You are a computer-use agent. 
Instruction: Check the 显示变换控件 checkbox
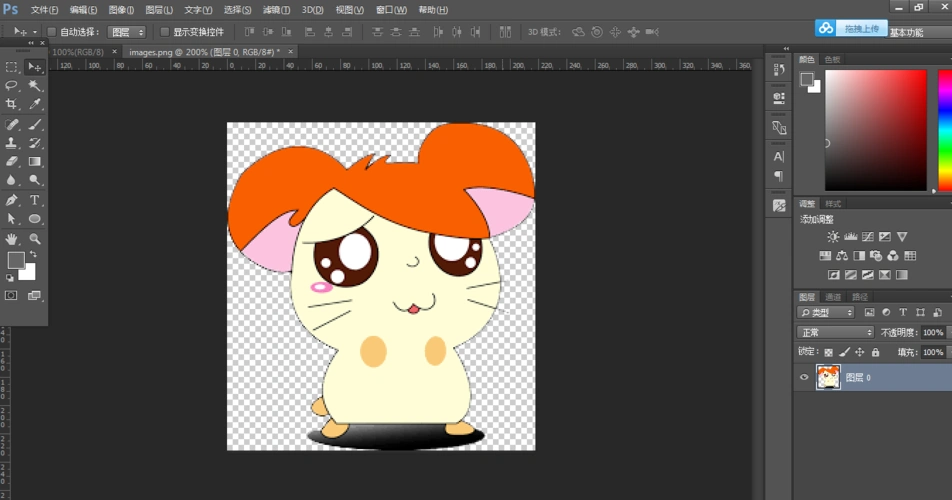tap(165, 32)
